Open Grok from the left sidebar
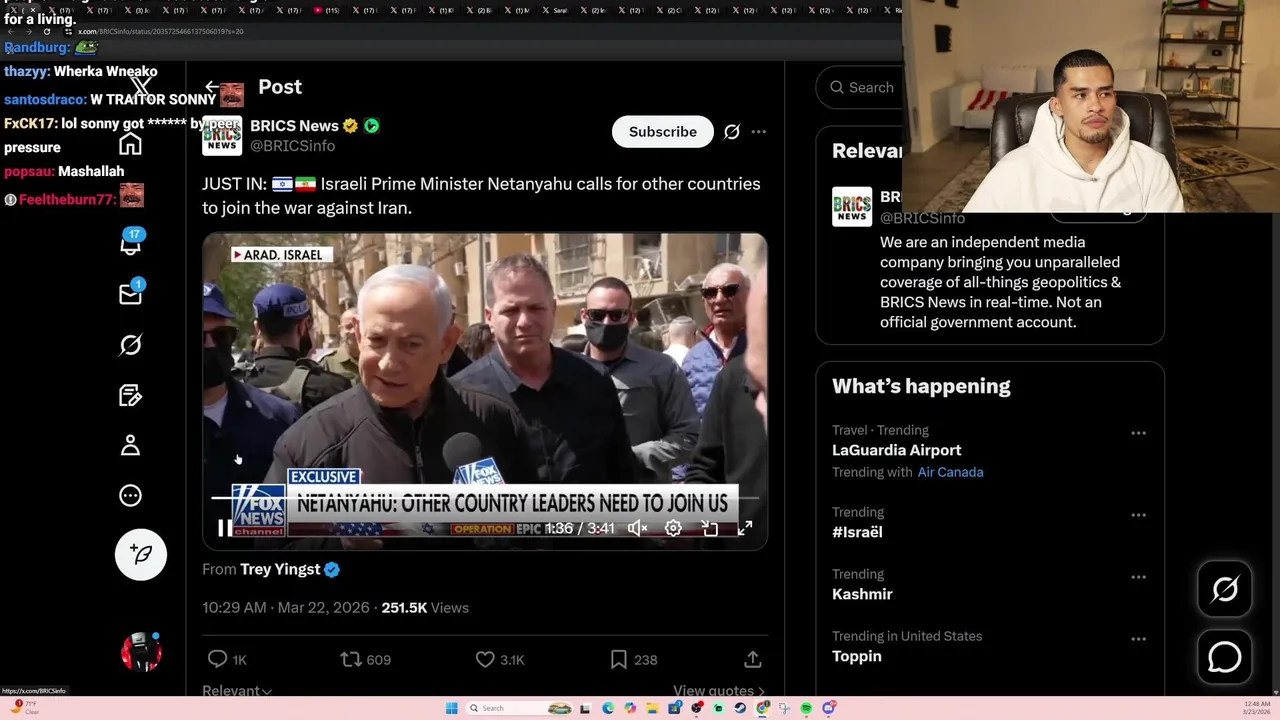 click(x=130, y=345)
